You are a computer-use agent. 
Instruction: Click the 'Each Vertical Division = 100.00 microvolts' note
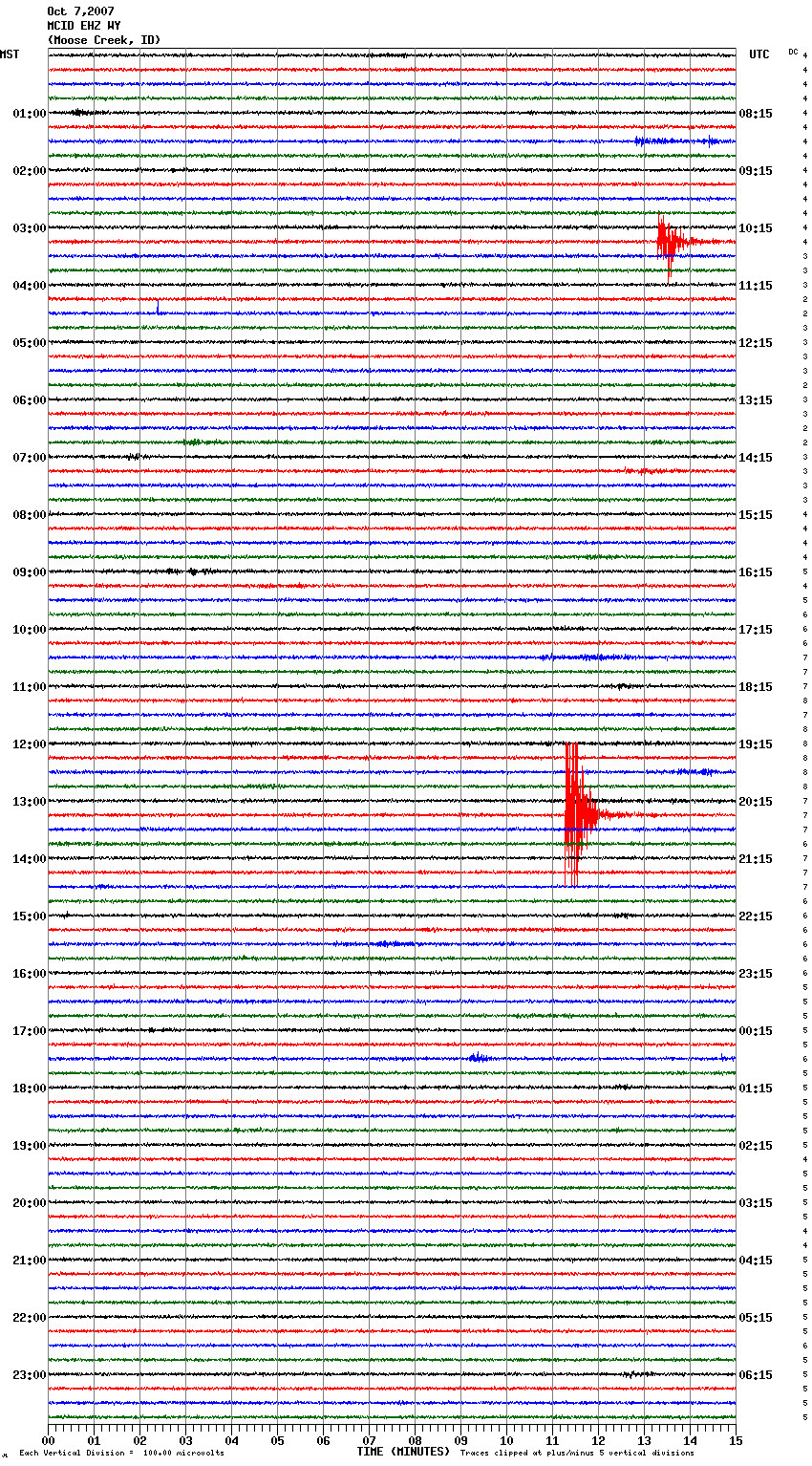[121, 1454]
